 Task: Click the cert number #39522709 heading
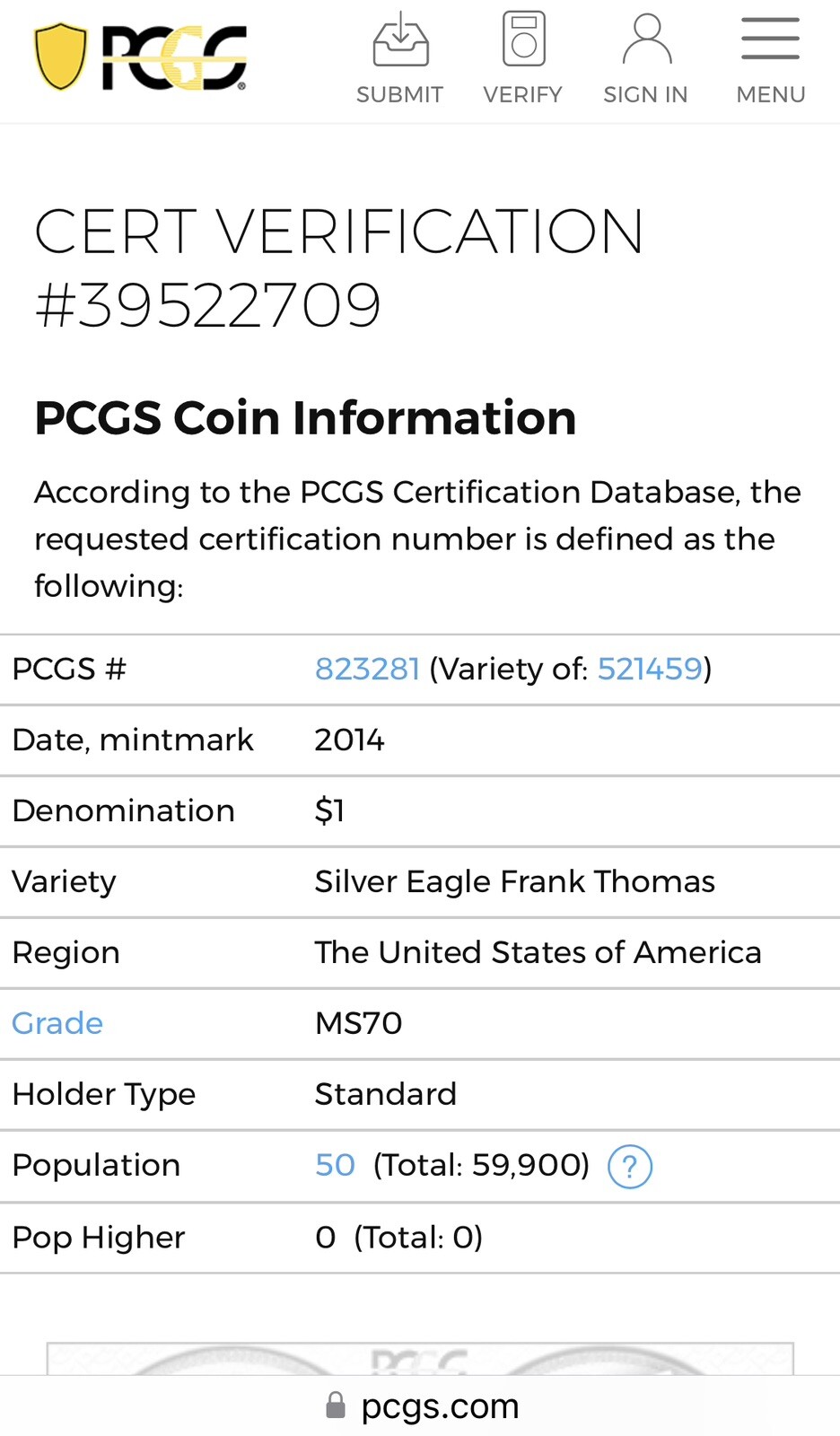208,305
